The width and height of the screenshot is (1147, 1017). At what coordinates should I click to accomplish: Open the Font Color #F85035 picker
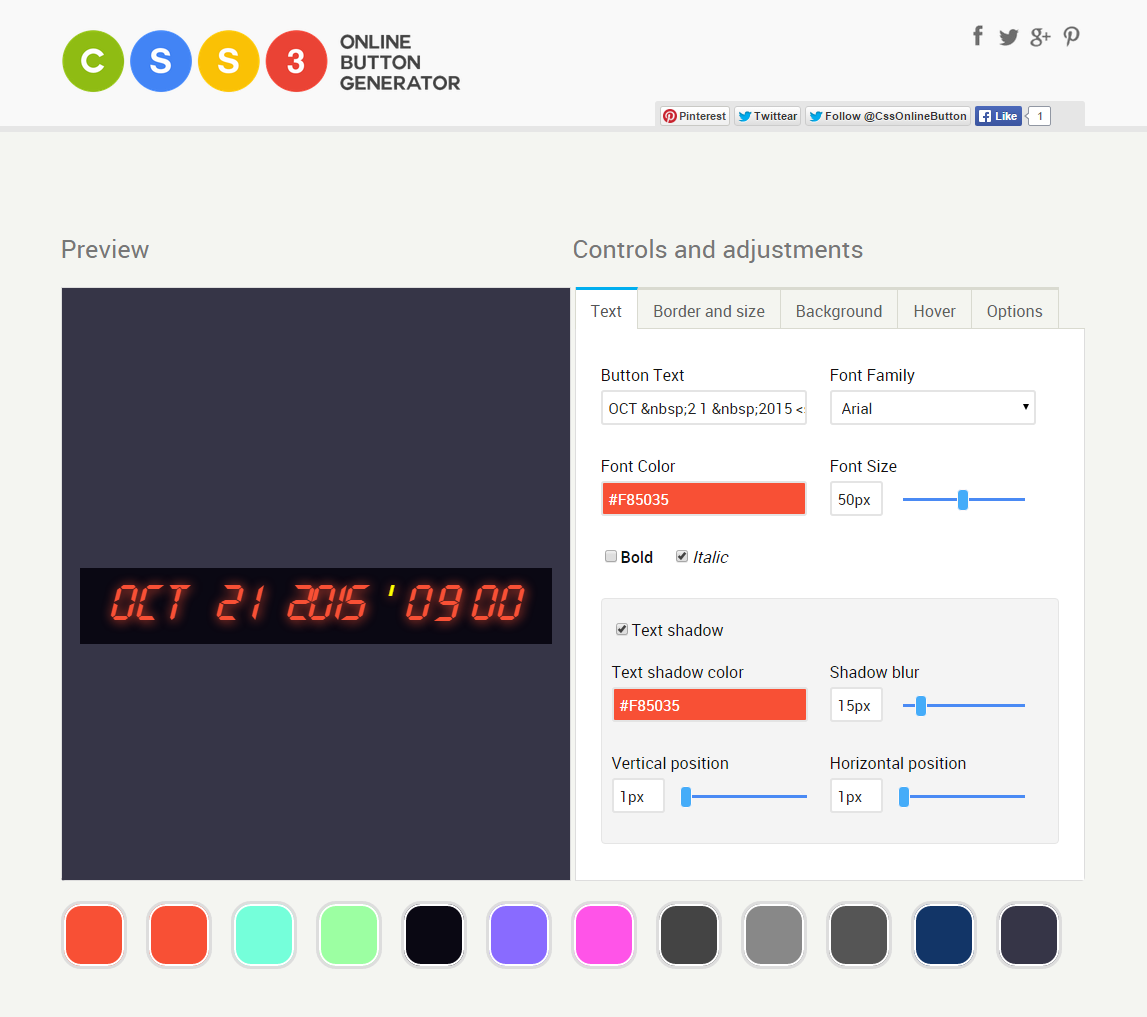click(704, 499)
